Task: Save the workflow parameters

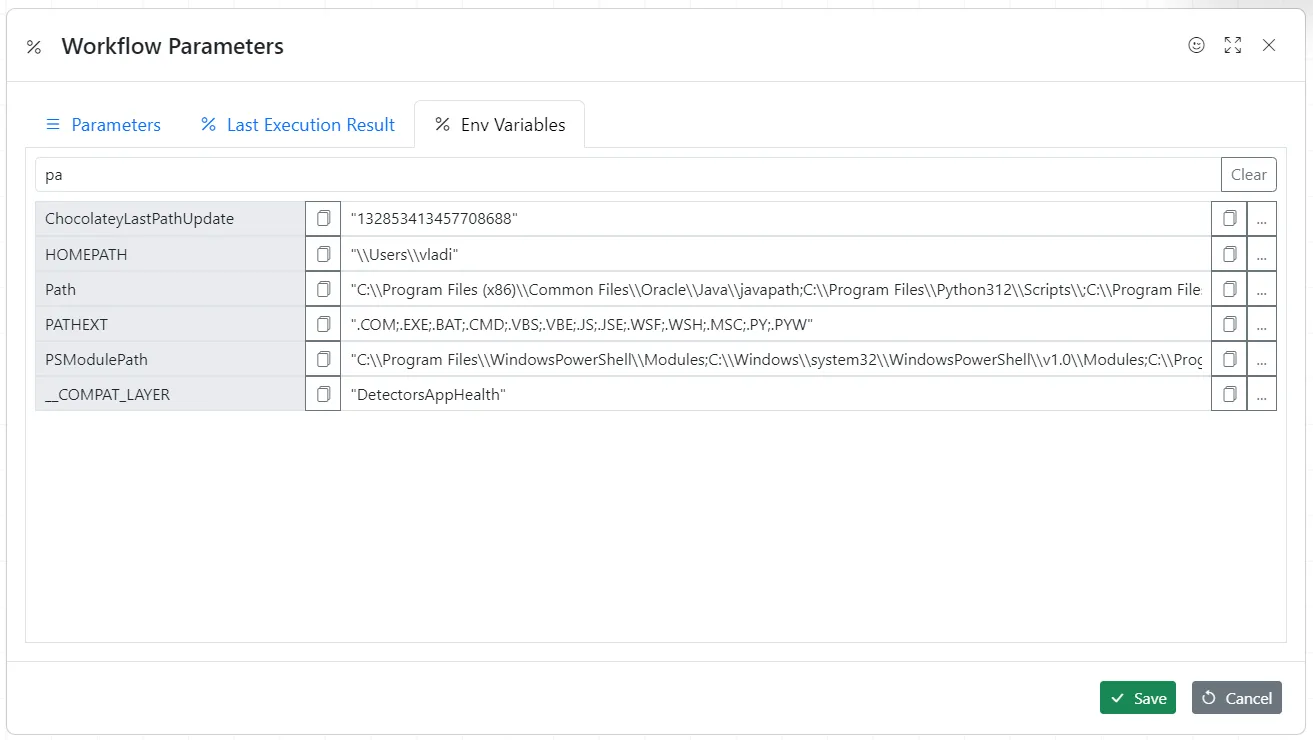Action: 1137,698
